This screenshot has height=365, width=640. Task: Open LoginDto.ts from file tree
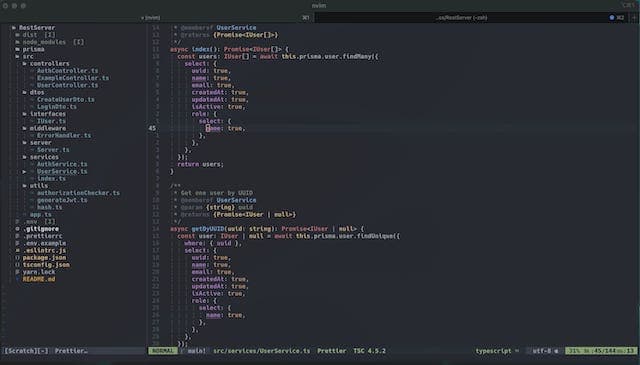pos(57,107)
